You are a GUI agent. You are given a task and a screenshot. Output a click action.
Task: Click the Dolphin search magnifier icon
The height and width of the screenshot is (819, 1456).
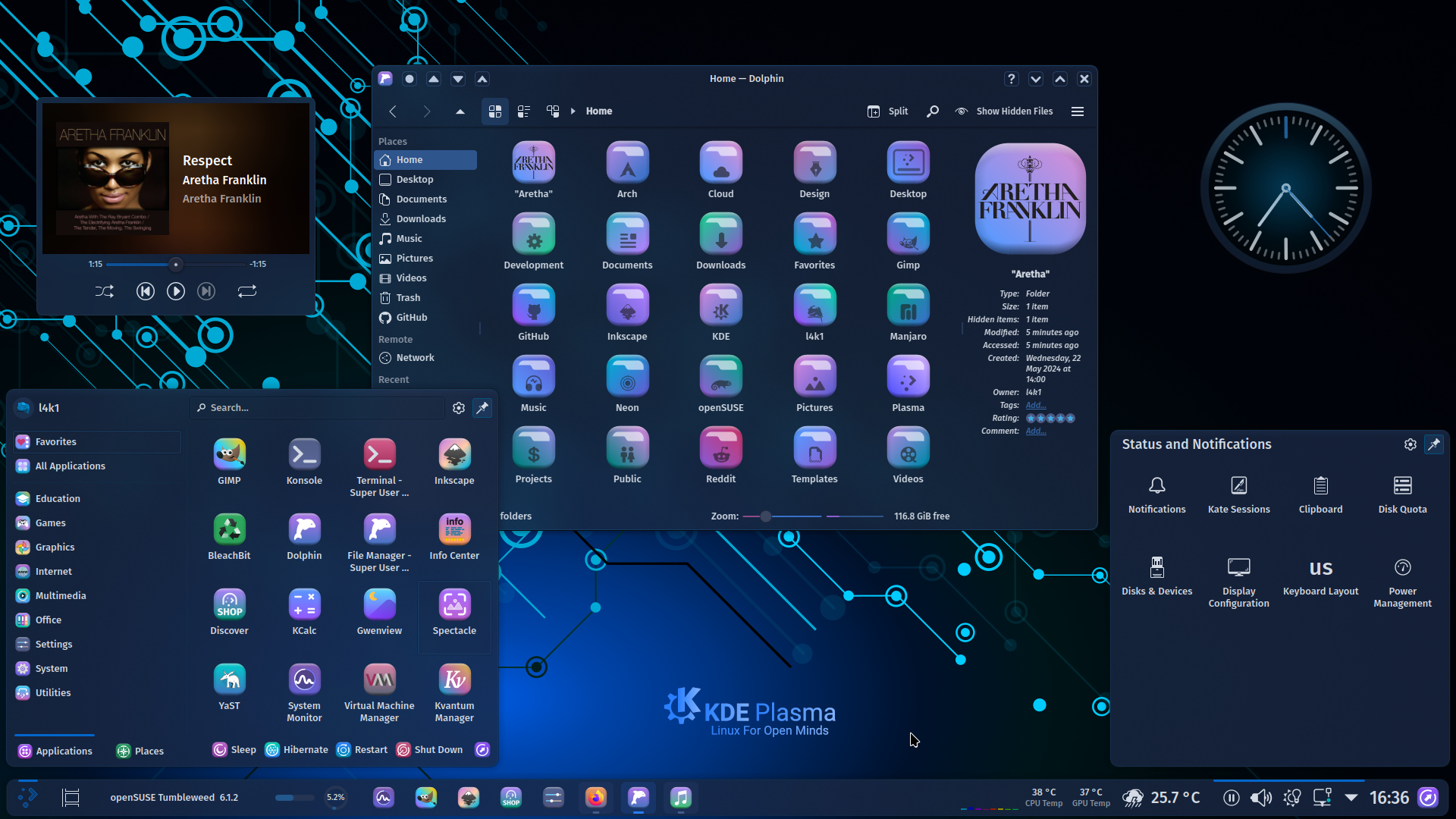click(933, 111)
